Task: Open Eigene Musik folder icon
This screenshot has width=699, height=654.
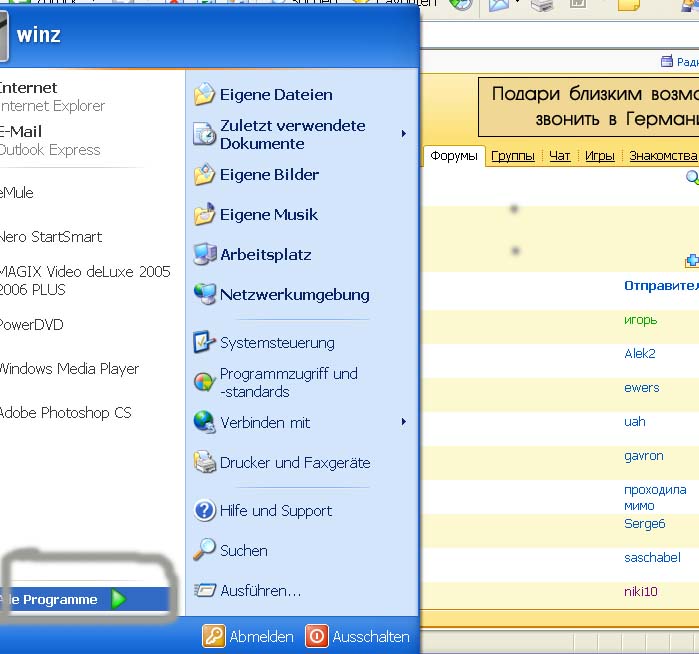Action: (205, 214)
